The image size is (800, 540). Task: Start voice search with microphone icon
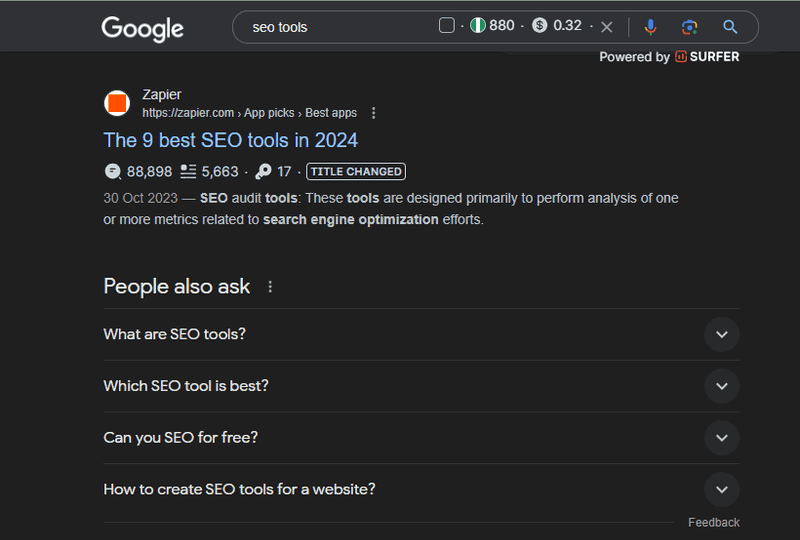650,27
